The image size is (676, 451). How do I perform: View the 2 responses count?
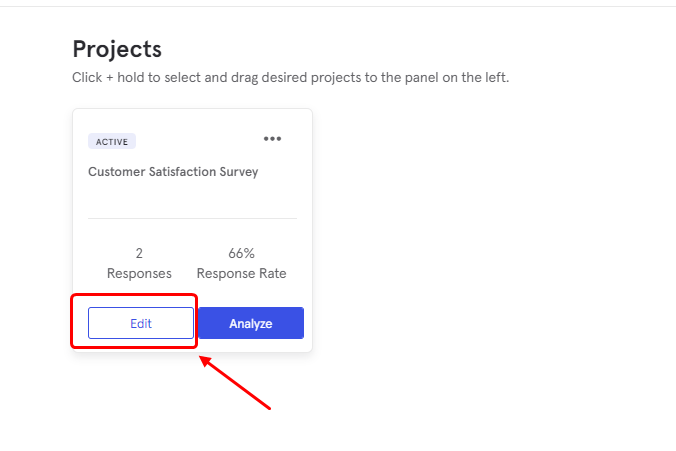click(139, 253)
